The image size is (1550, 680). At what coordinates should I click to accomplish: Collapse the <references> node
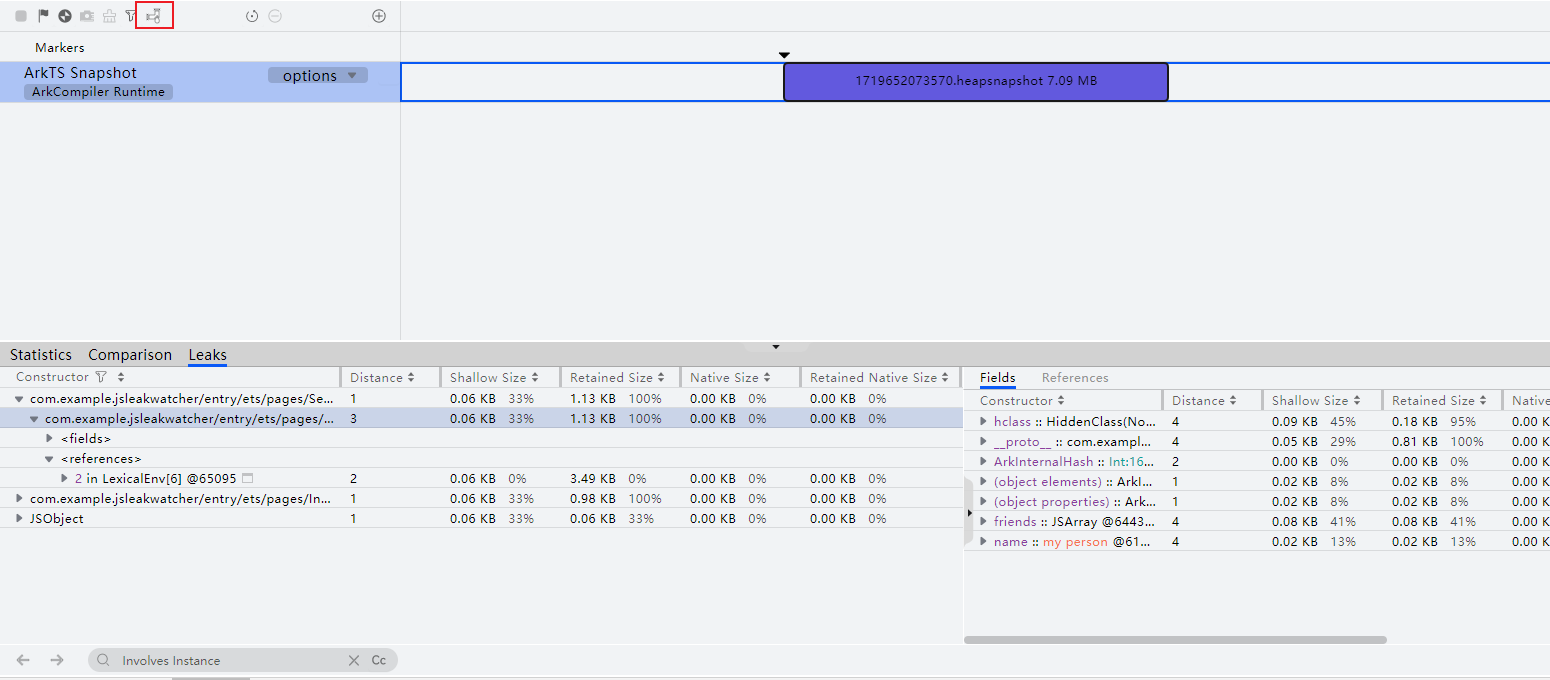click(x=49, y=459)
